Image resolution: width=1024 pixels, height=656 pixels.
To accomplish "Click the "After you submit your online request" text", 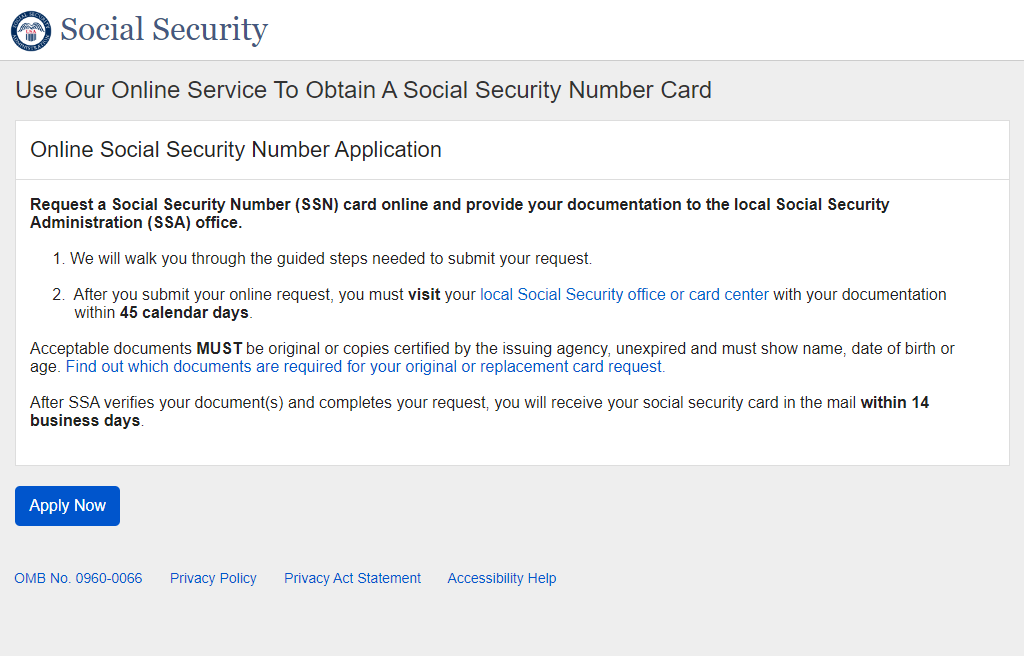I will click(x=240, y=295).
